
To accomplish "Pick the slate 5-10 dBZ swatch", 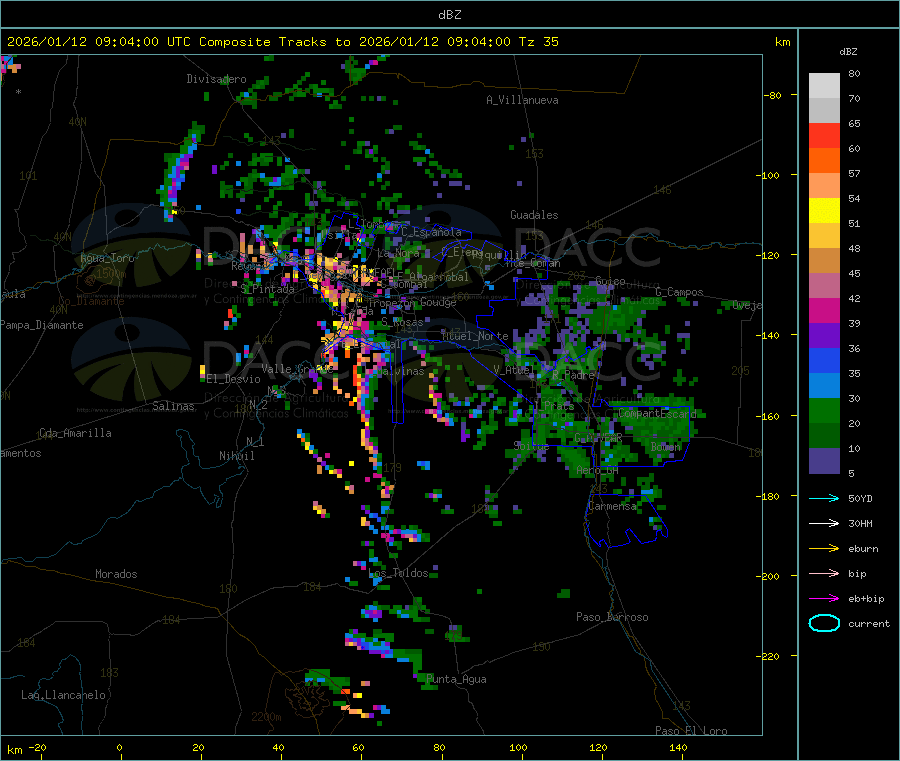I will (x=824, y=461).
